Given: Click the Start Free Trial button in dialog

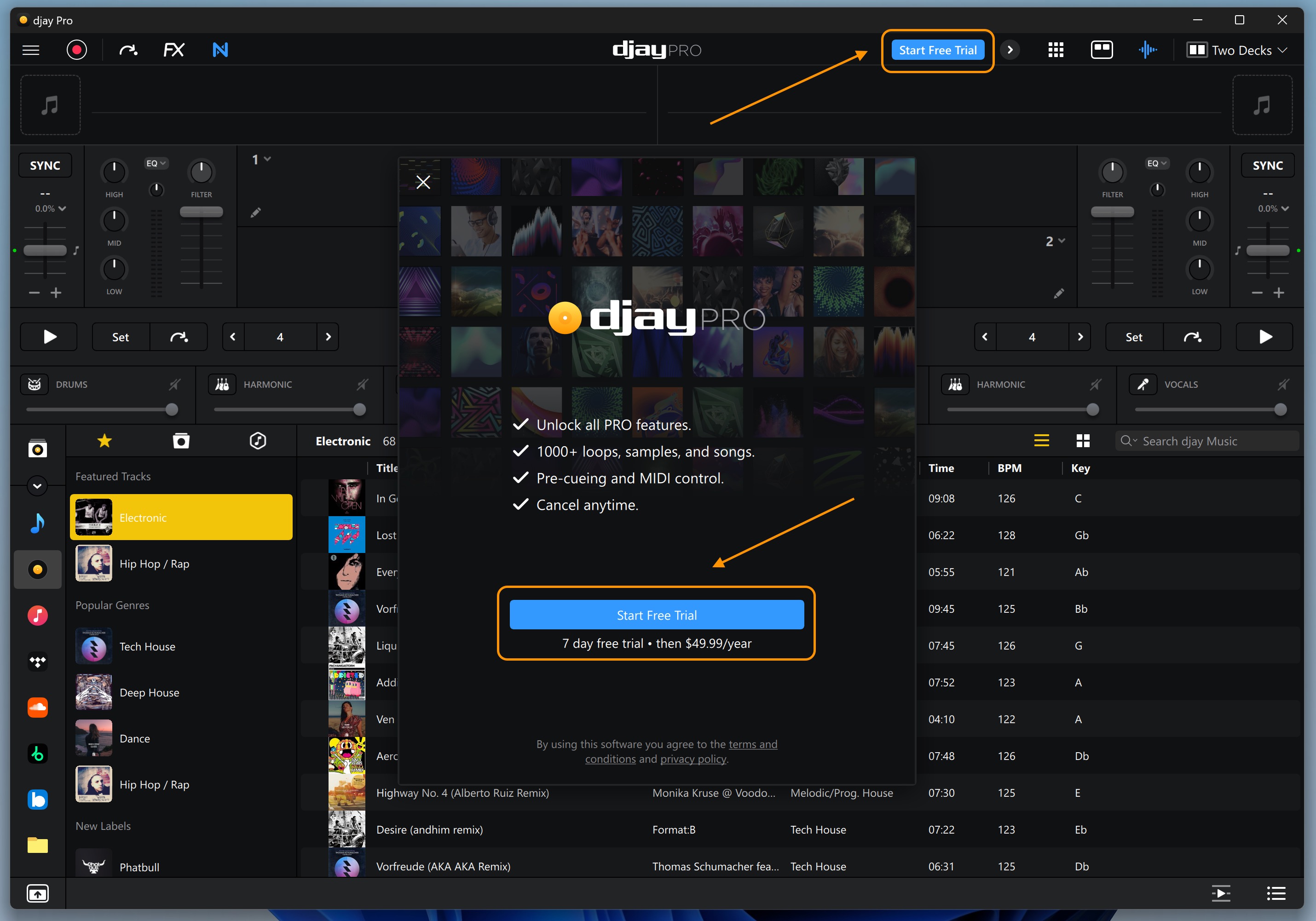Looking at the screenshot, I should click(656, 615).
